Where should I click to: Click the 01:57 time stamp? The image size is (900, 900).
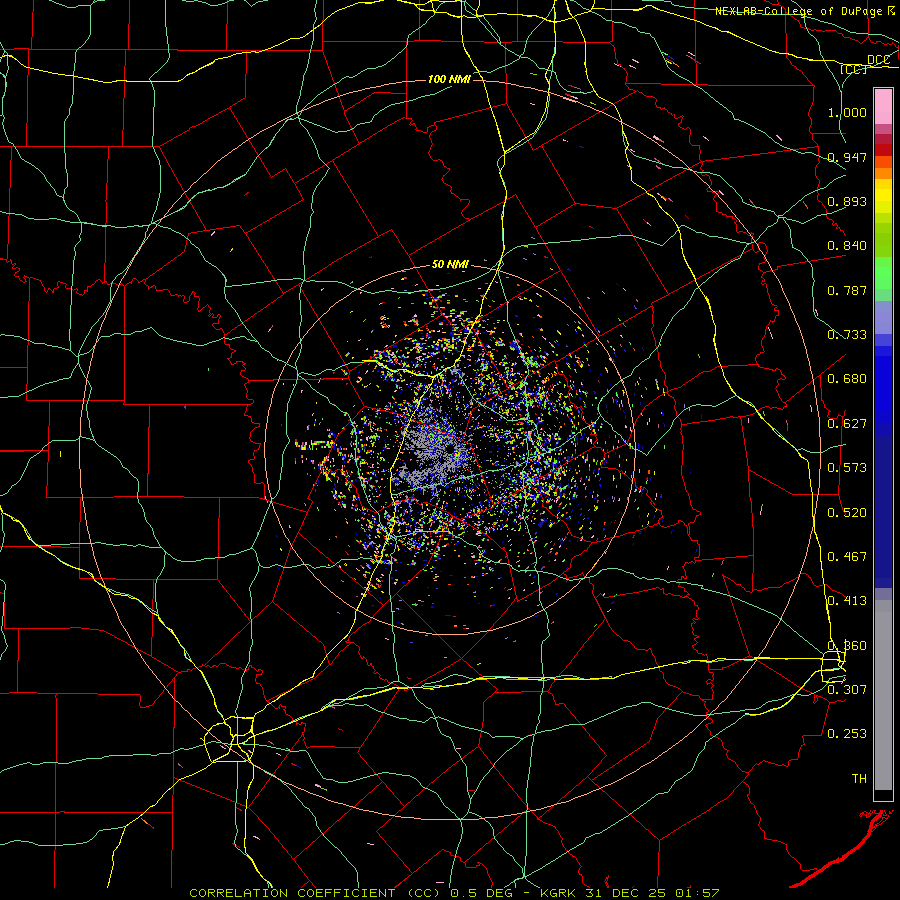pyautogui.click(x=697, y=893)
